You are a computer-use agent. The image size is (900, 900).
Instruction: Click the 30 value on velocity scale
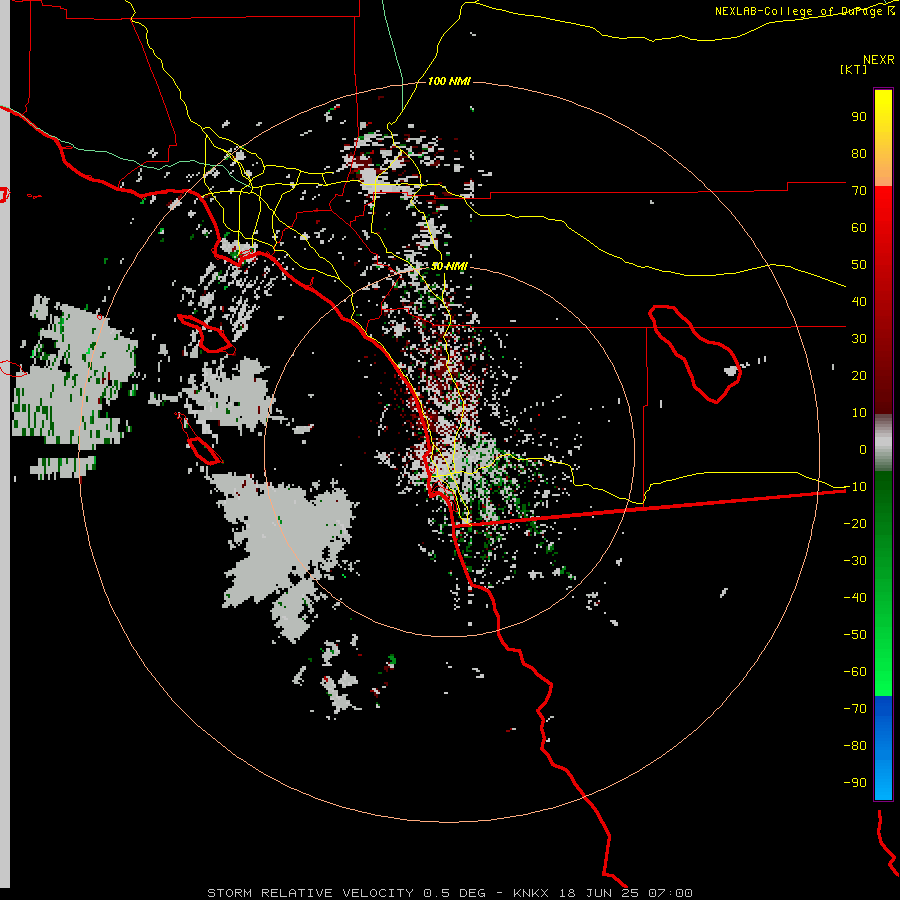(x=859, y=339)
